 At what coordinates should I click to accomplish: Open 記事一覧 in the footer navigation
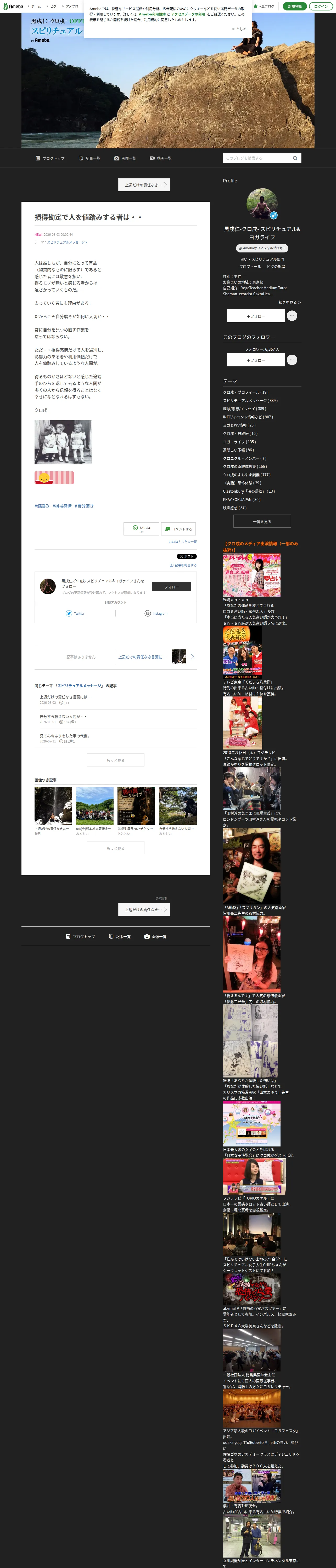(x=120, y=937)
